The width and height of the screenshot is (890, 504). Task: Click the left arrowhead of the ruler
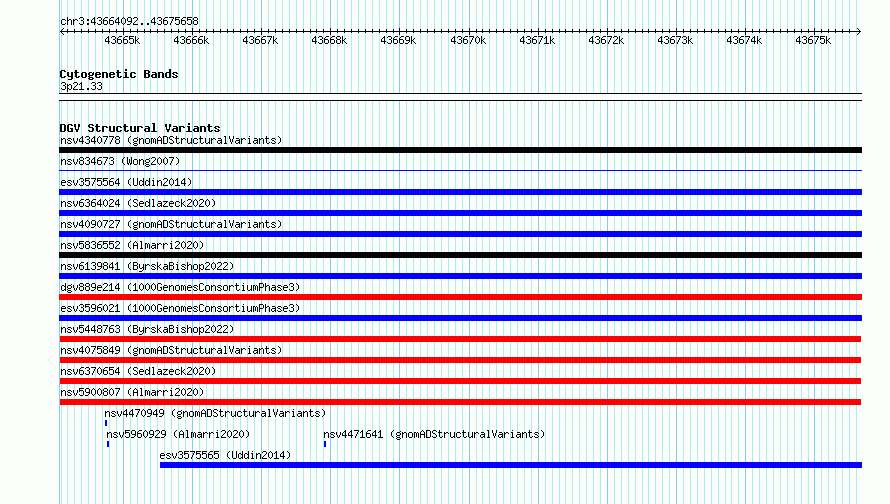[x=62, y=31]
